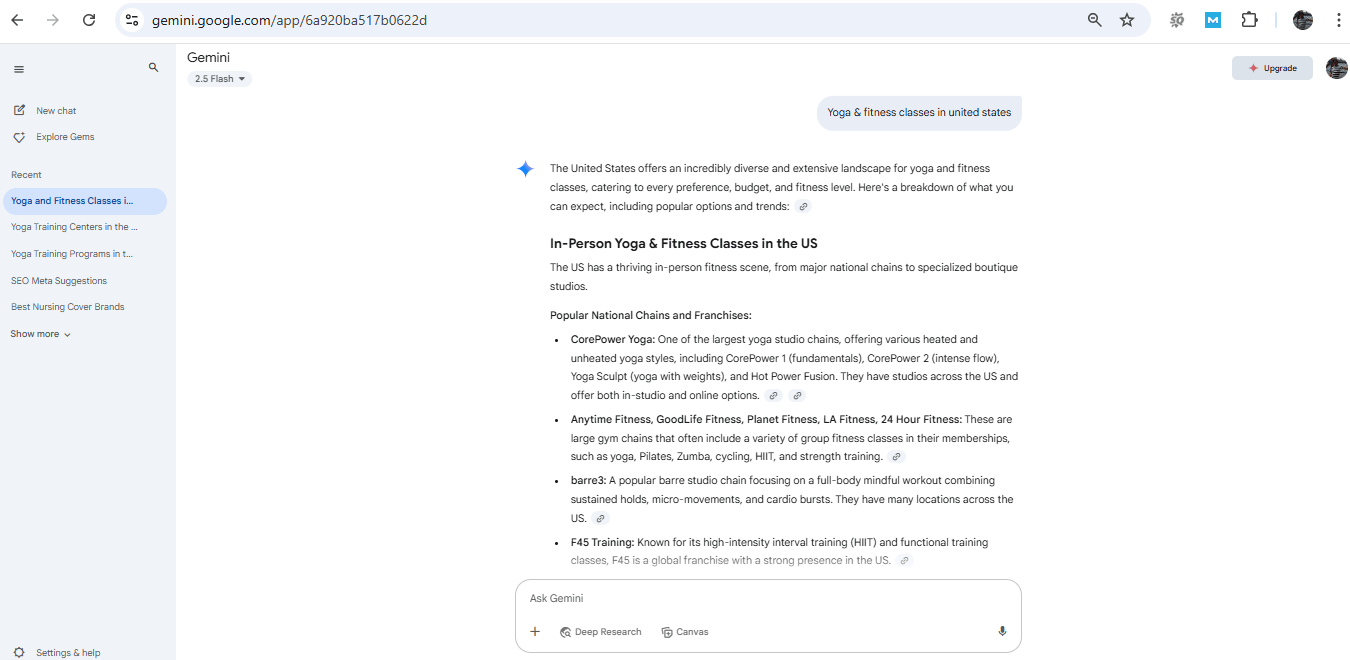Image resolution: width=1350 pixels, height=660 pixels.
Task: Reload the Gemini page
Action: click(89, 20)
